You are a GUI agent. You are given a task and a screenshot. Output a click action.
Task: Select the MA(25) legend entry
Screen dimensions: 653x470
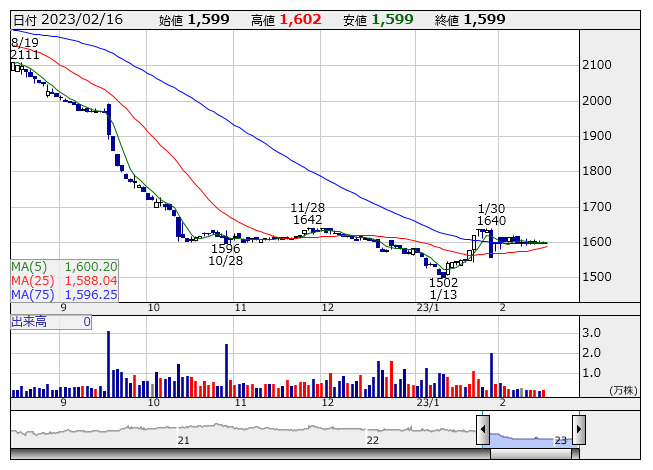click(64, 281)
